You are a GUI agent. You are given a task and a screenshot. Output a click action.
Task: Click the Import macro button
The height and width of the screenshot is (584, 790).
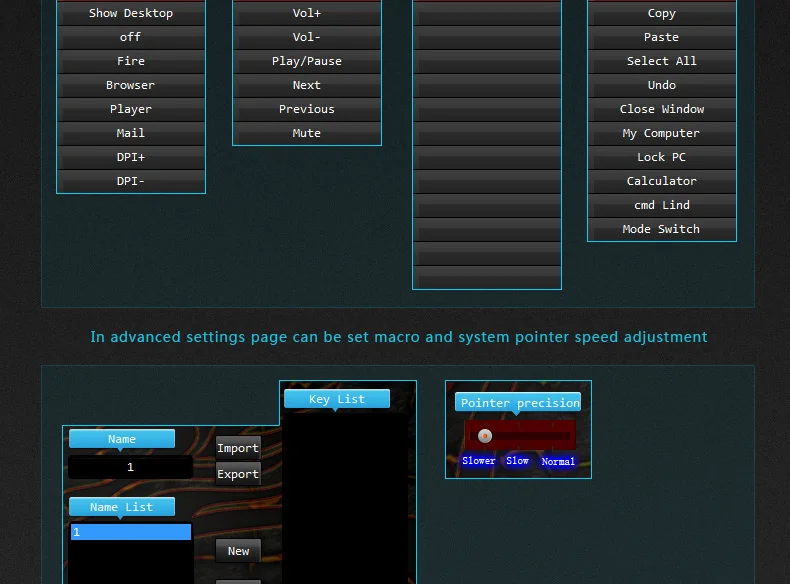238,448
